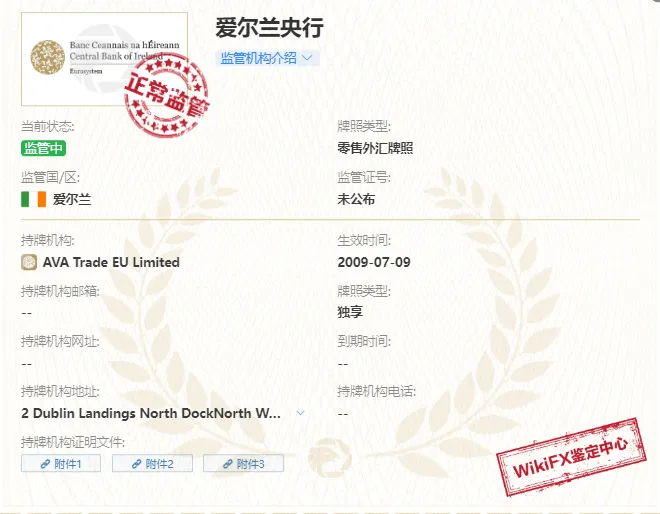Click the 爱尔兰央行 heading

[x=269, y=28]
